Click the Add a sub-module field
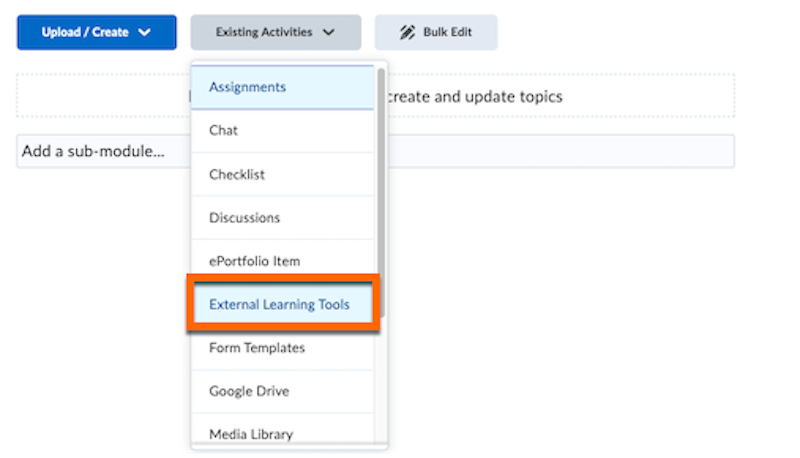 click(376, 151)
